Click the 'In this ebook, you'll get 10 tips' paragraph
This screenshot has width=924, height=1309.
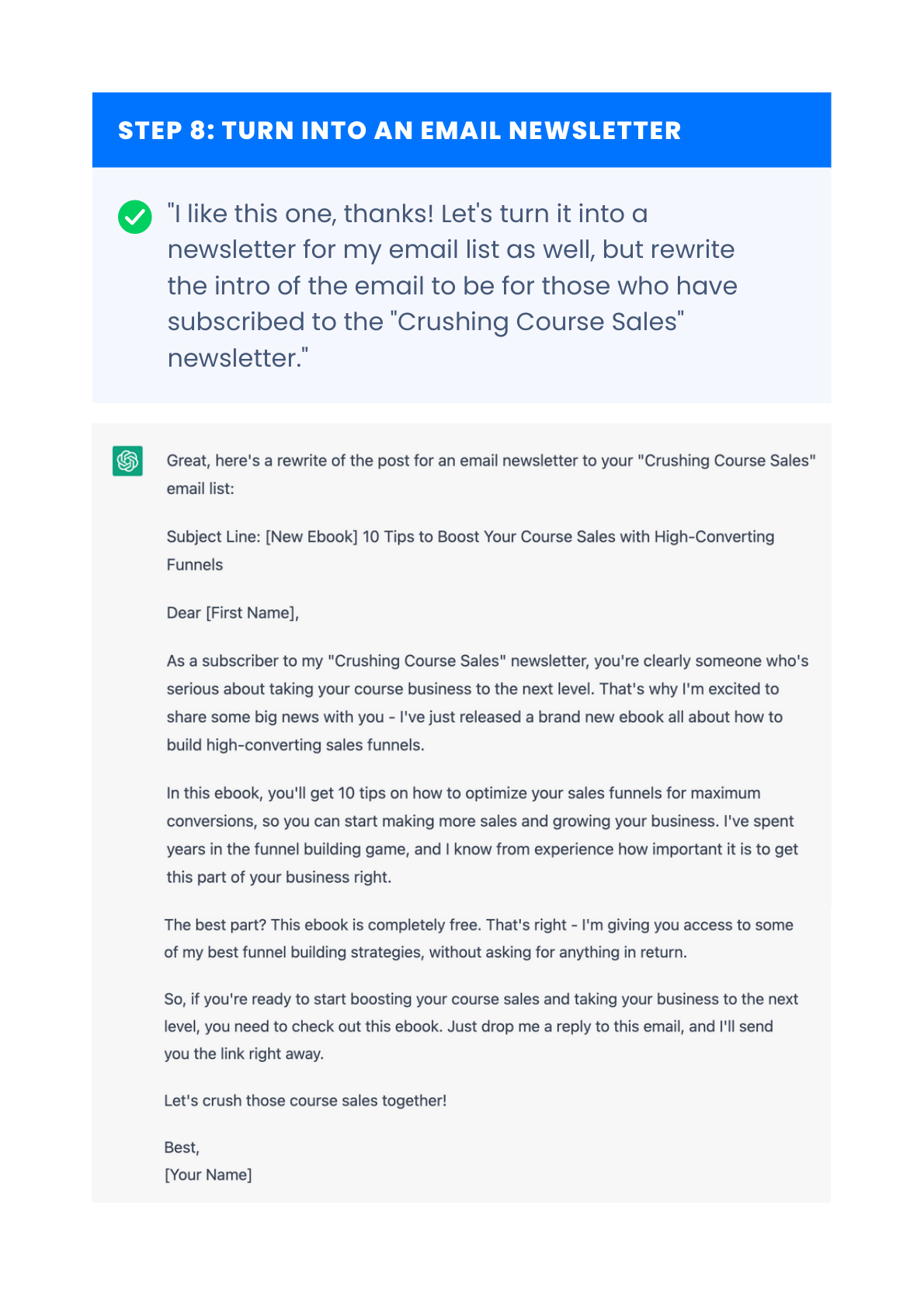pos(482,835)
